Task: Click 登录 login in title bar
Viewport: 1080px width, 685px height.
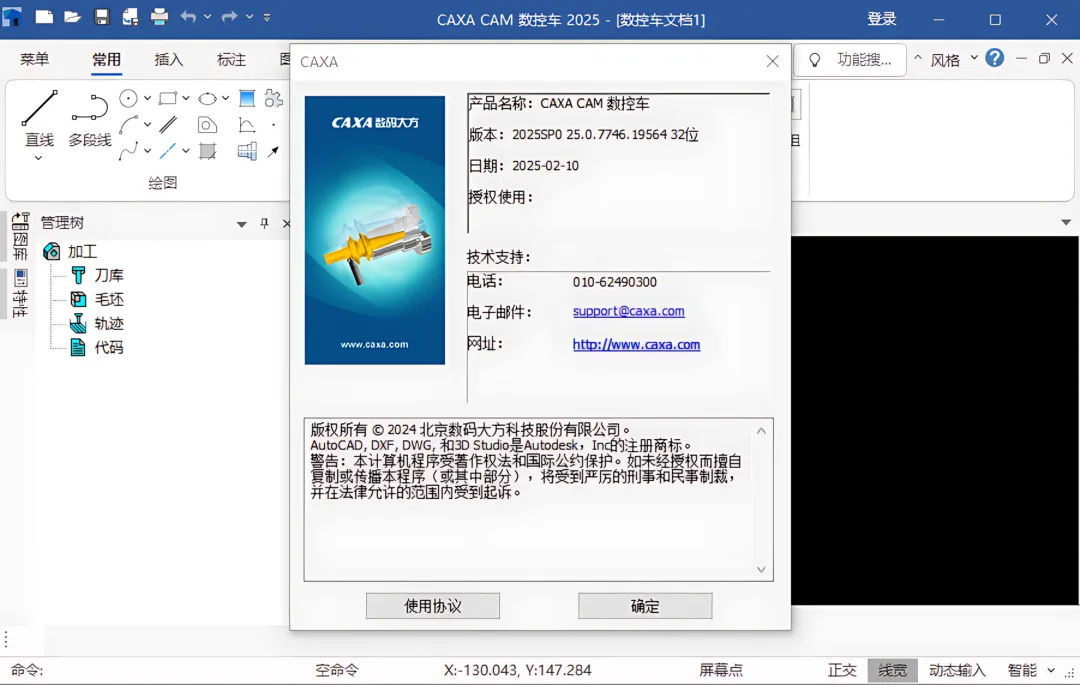Action: pos(882,19)
